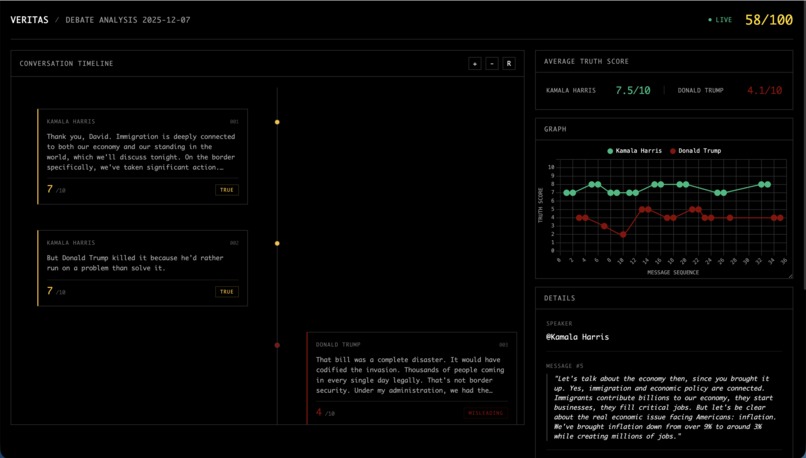Click the 58/100 overall score
The height and width of the screenshot is (458, 806).
click(x=768, y=20)
